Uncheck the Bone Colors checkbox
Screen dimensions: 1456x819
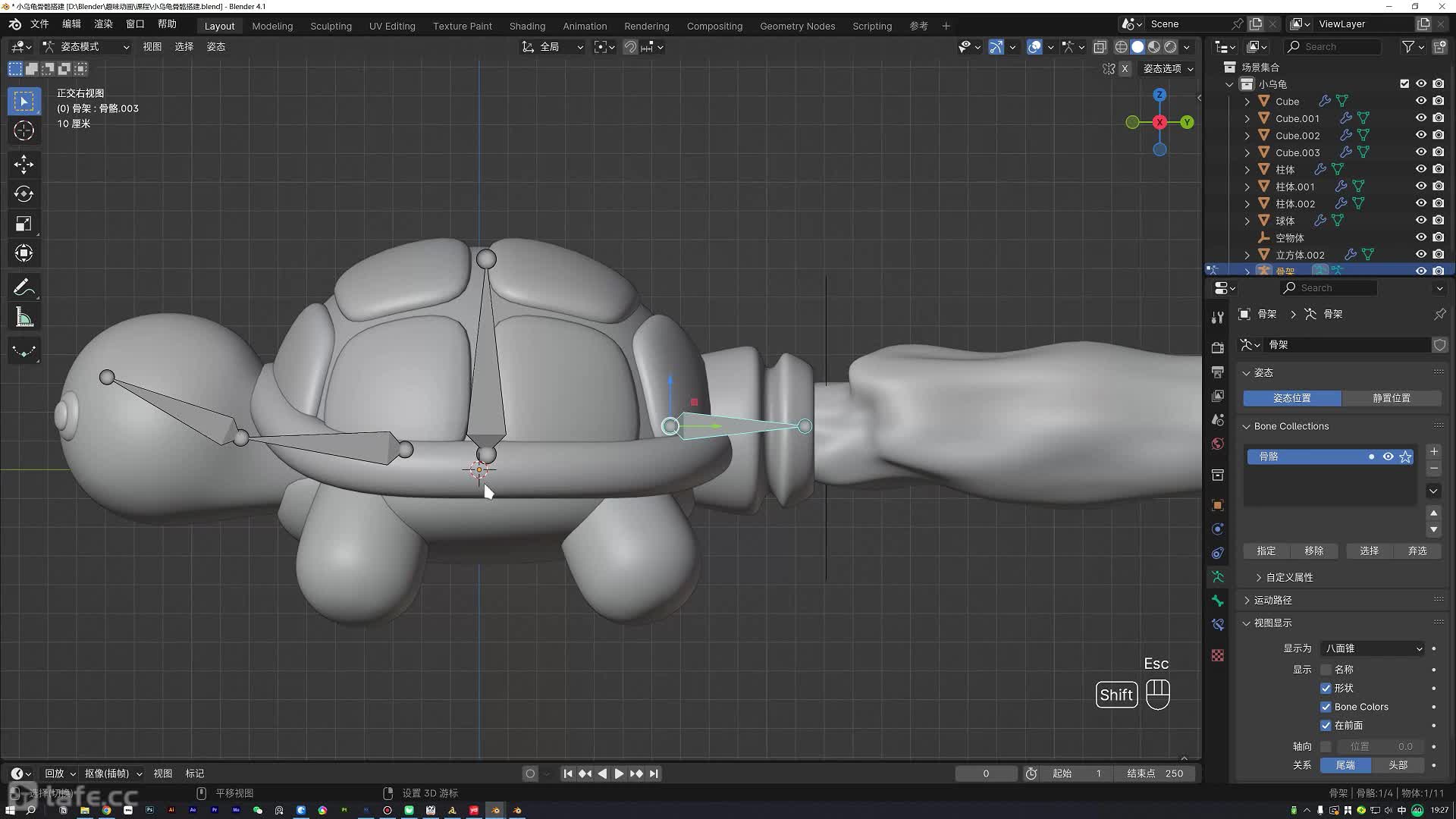[1326, 707]
